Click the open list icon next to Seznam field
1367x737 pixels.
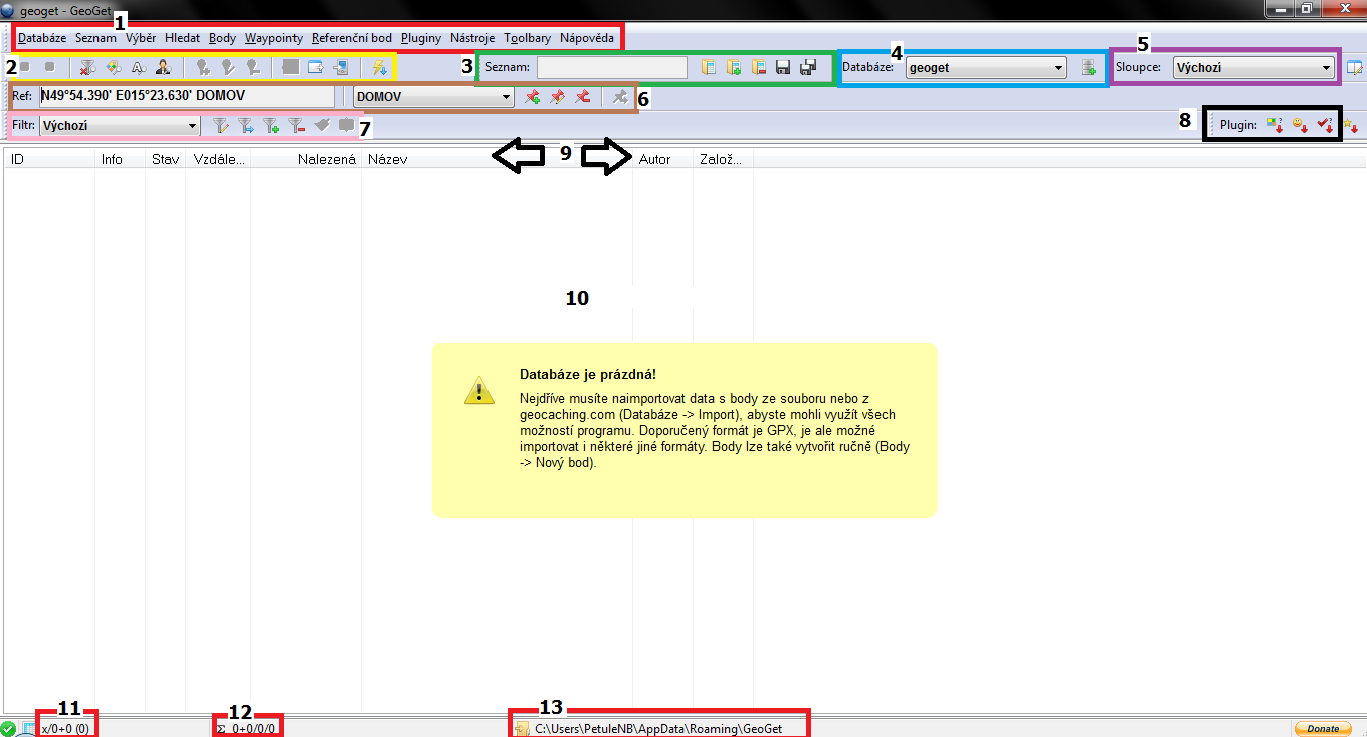[x=709, y=67]
